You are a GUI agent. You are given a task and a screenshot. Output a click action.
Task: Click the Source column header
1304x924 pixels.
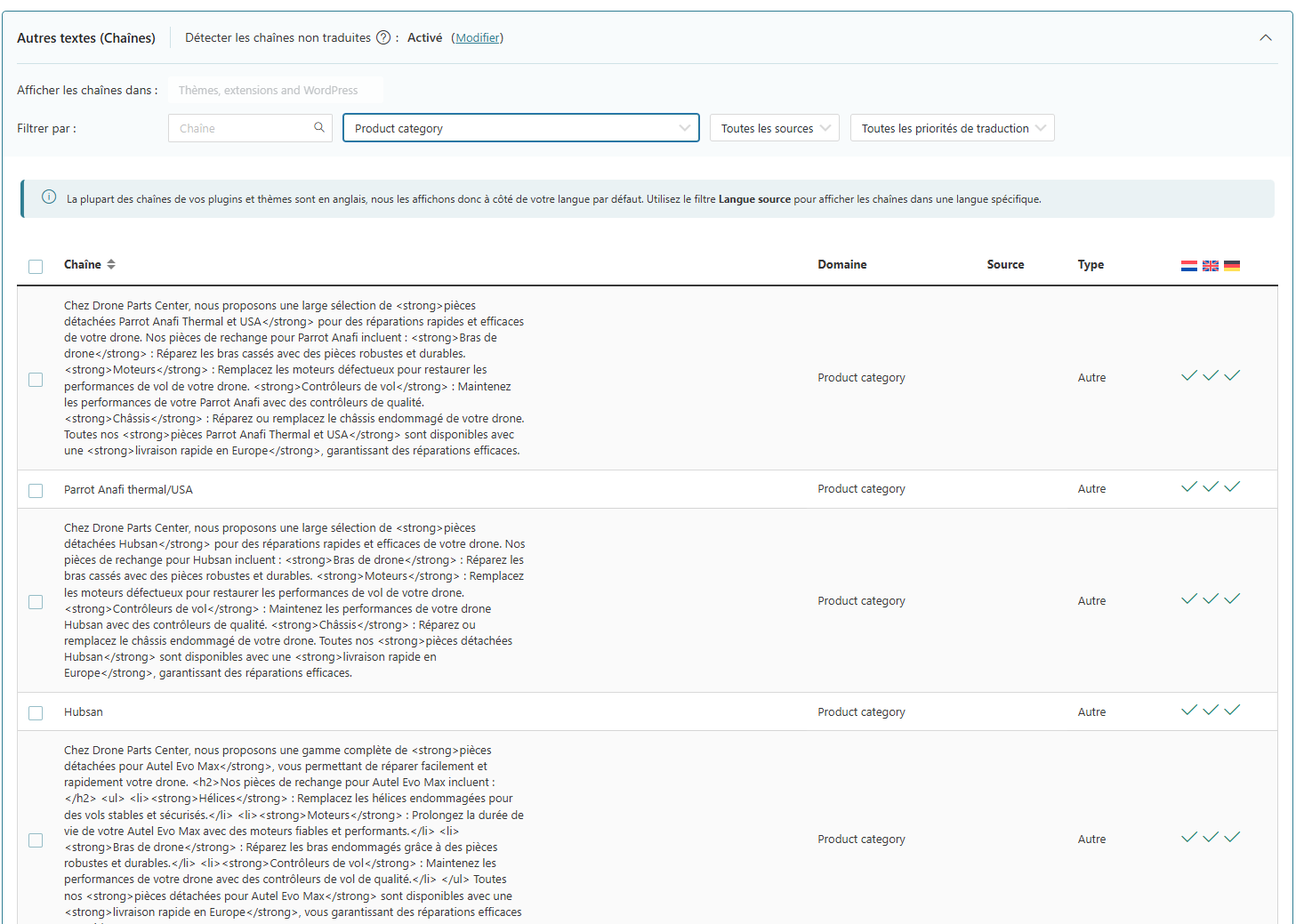(1005, 264)
